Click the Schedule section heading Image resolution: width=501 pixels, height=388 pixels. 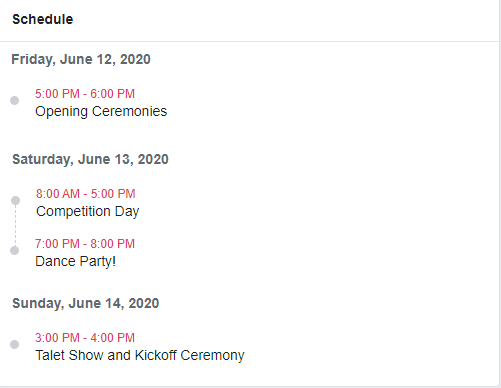[x=43, y=19]
